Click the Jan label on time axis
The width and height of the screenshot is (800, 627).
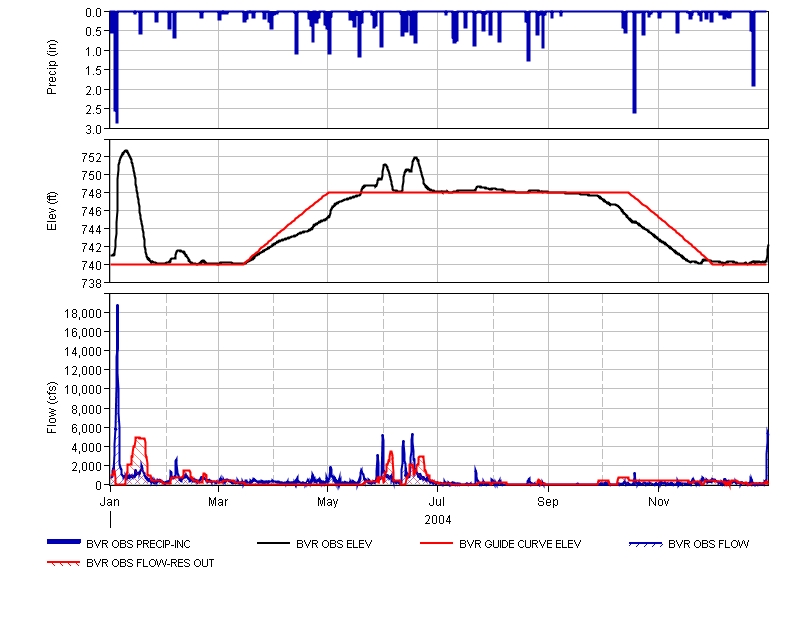pyautogui.click(x=111, y=499)
